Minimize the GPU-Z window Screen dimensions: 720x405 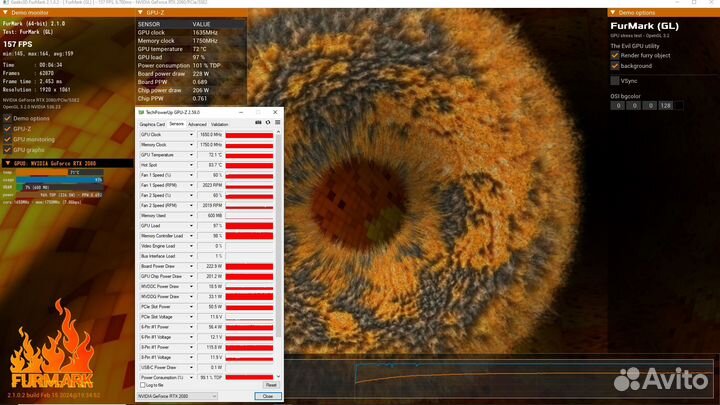point(241,112)
